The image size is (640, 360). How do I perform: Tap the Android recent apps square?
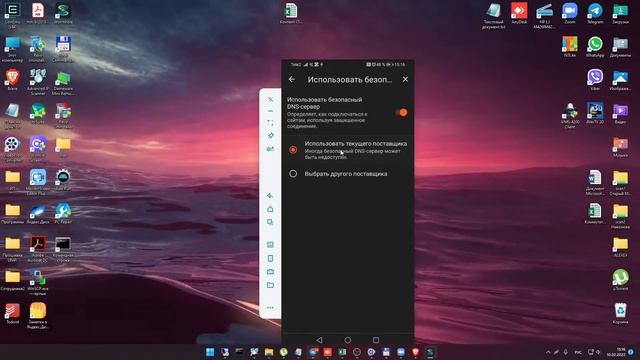click(376, 340)
